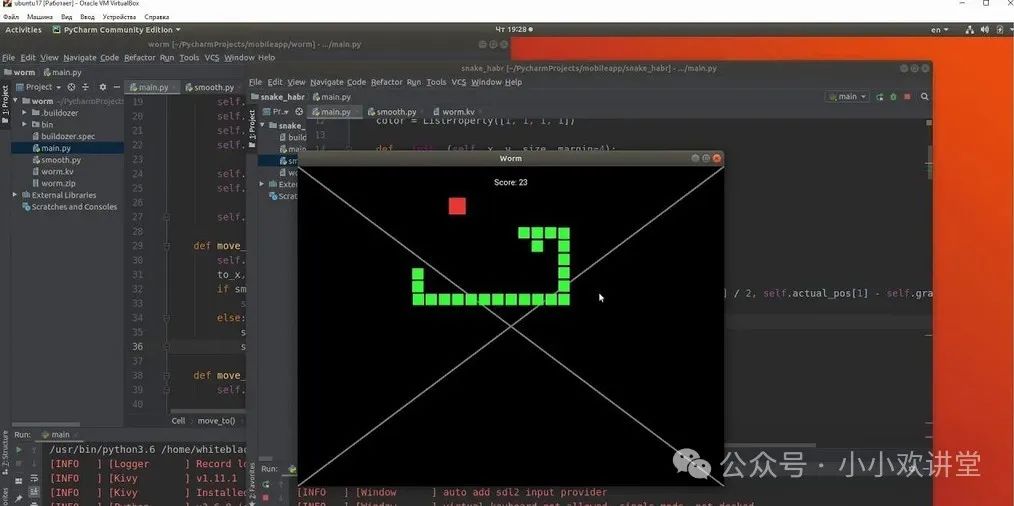Click the move_to() breadcrumb in worm editor
This screenshot has width=1014, height=506.
[x=216, y=421]
